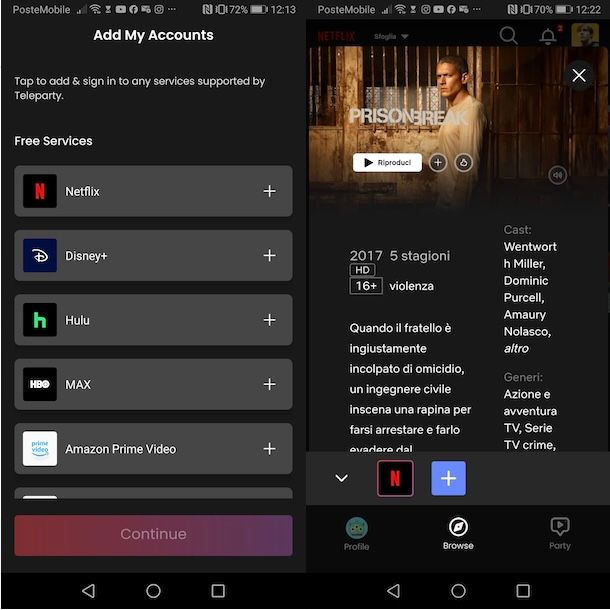
Task: Tap the plus icon for Disney+
Action: [x=269, y=255]
